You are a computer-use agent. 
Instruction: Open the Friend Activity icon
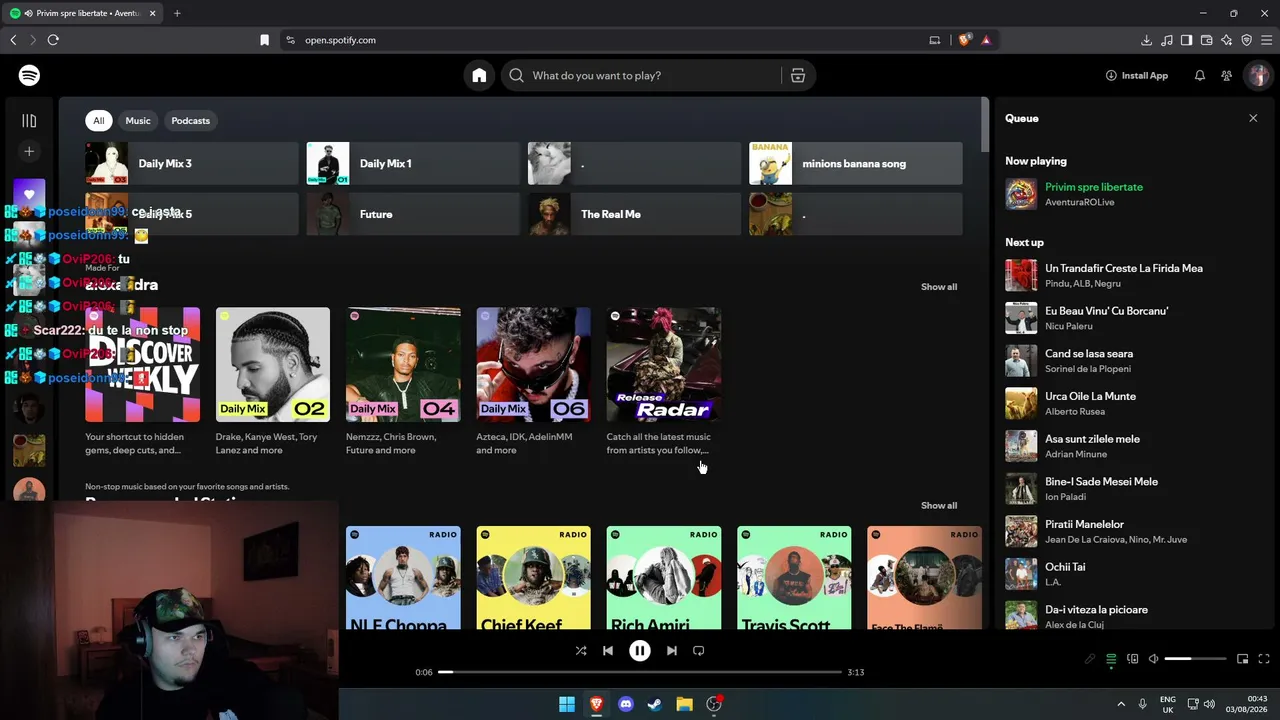1227,75
